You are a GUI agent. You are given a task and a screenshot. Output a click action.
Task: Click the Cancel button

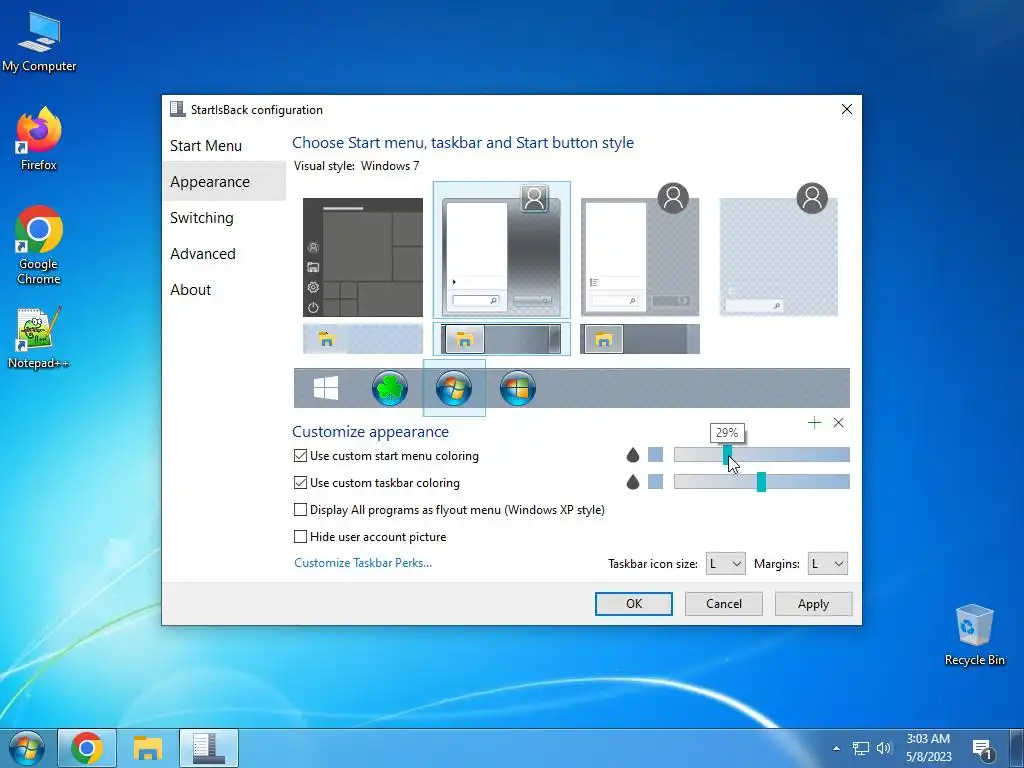tap(724, 603)
